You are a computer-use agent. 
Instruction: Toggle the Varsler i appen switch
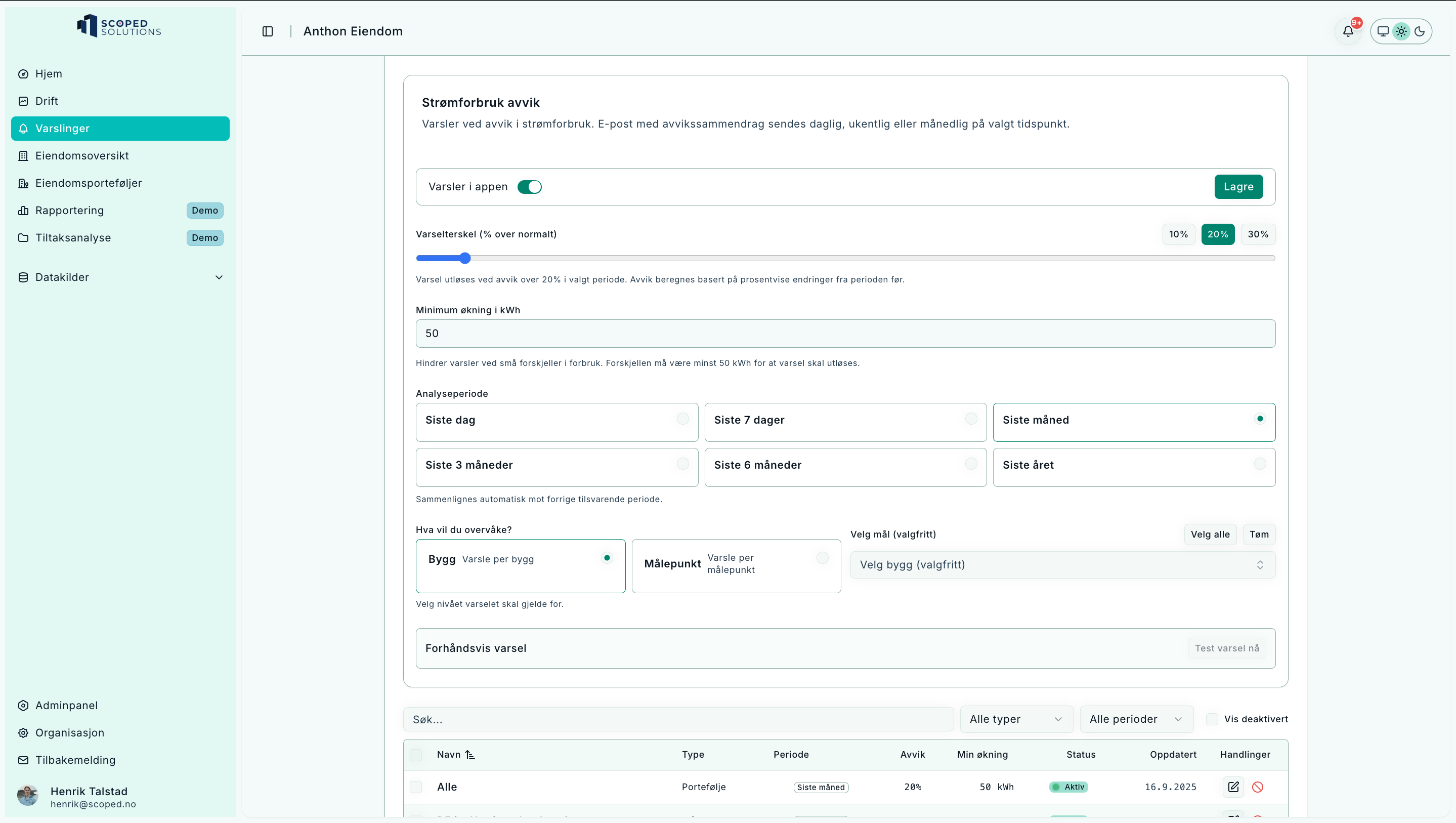click(530, 187)
